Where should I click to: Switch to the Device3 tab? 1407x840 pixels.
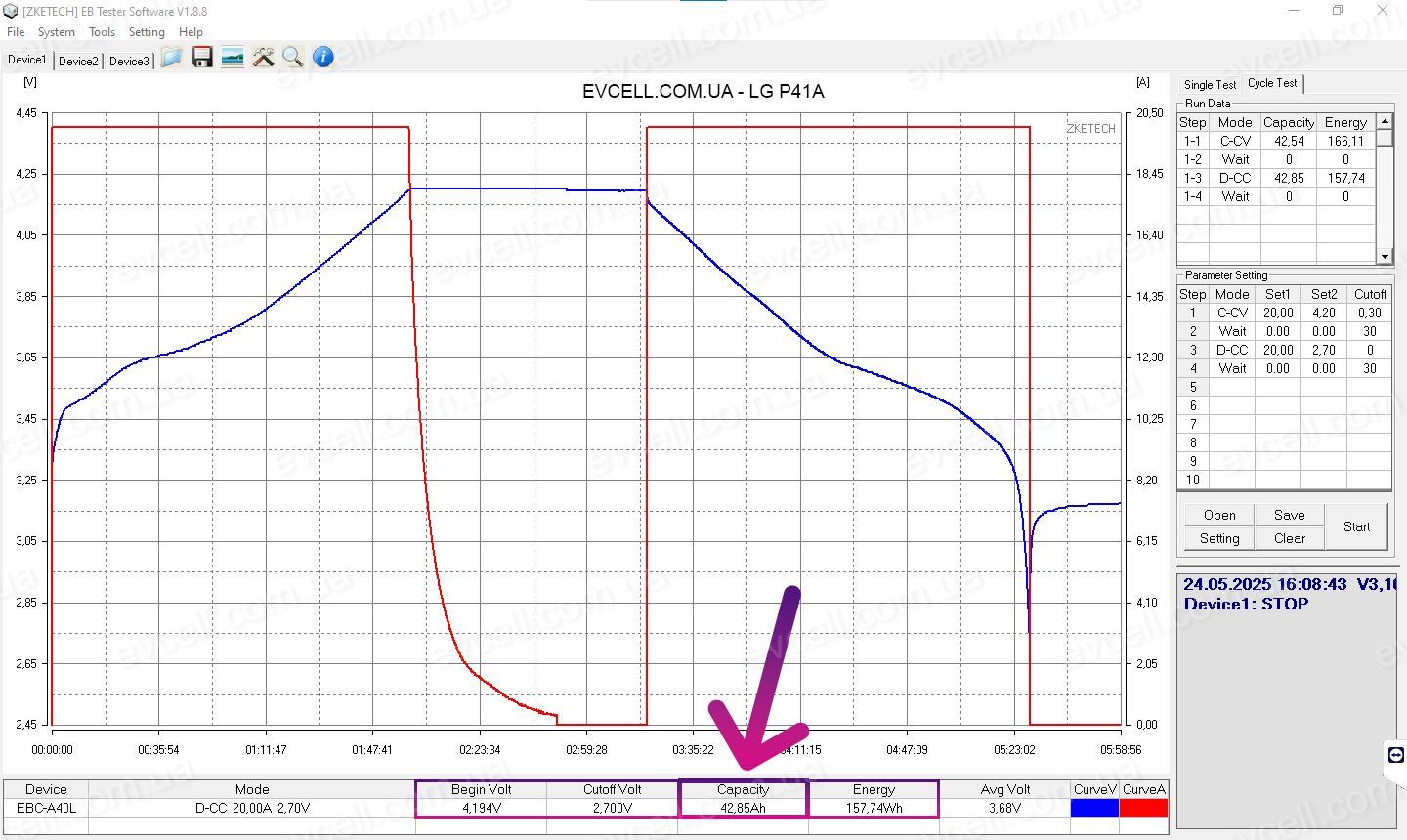129,61
